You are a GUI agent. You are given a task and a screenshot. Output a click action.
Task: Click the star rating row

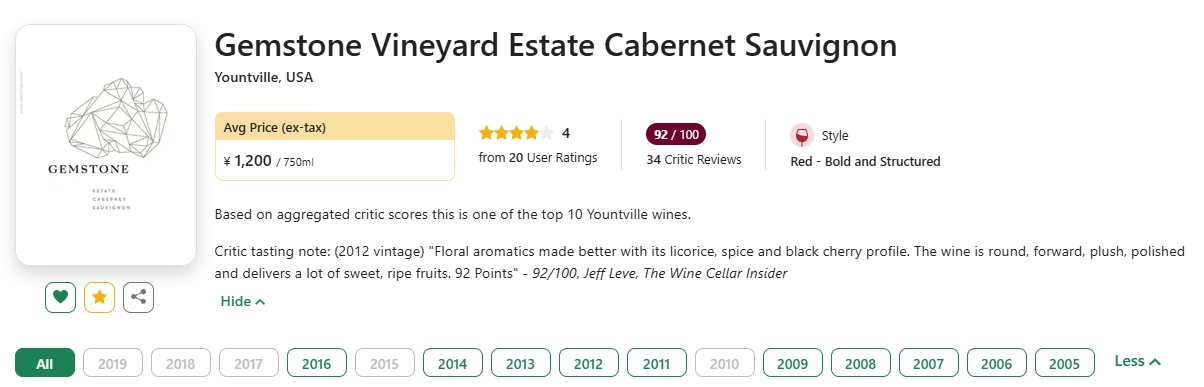click(516, 133)
